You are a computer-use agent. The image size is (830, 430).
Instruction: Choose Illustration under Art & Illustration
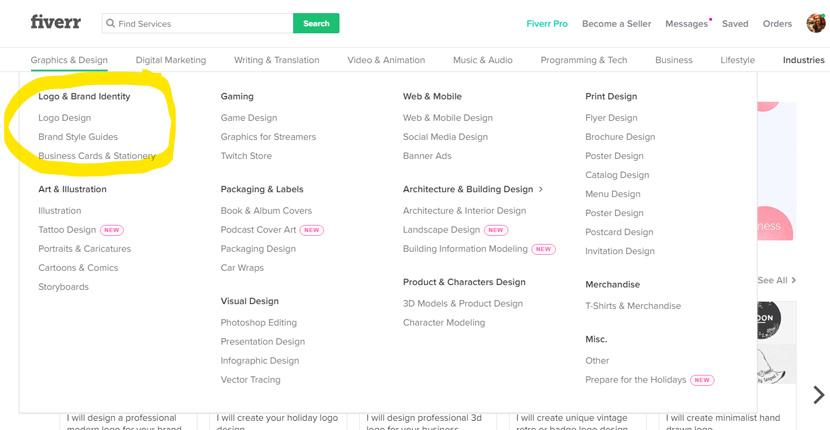[60, 211]
